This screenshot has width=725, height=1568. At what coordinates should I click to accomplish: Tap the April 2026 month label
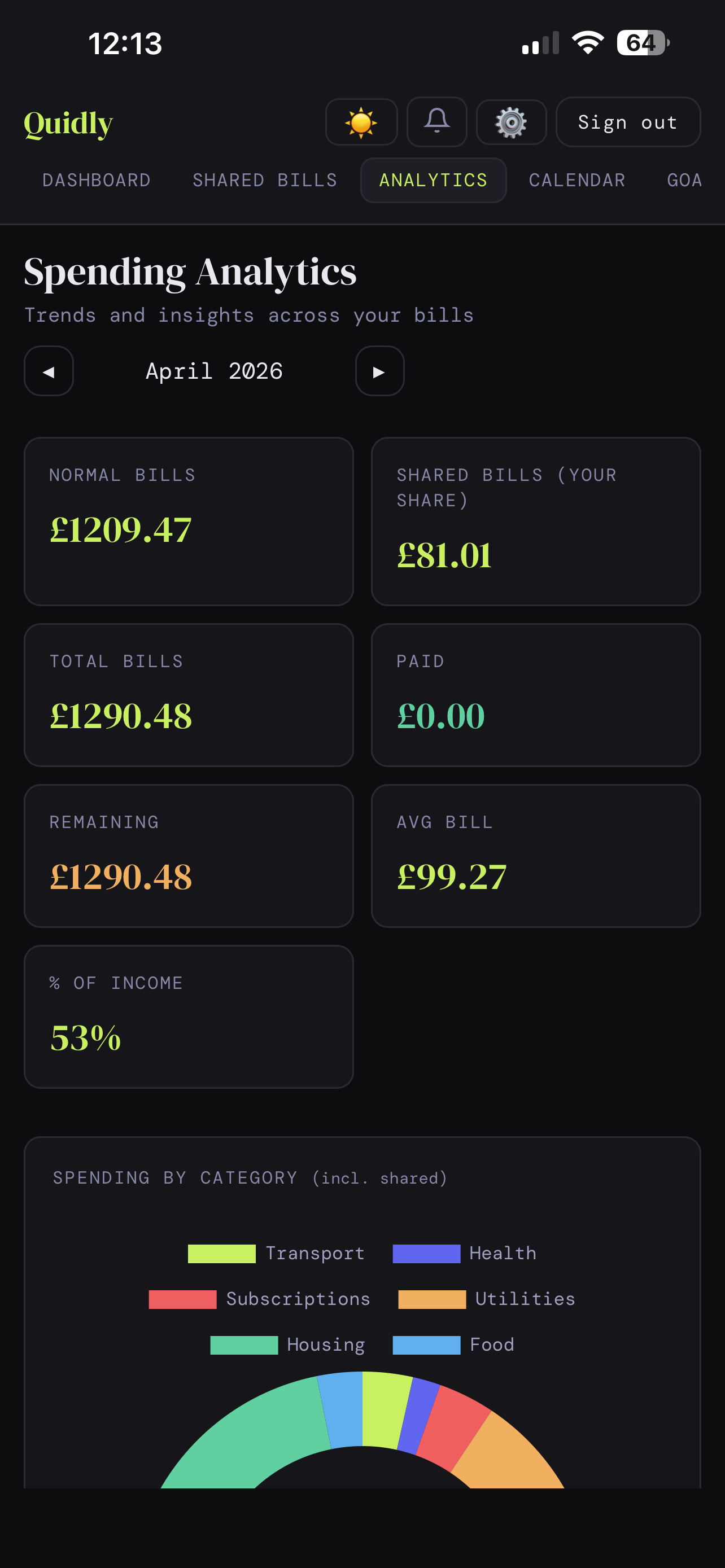(x=214, y=371)
